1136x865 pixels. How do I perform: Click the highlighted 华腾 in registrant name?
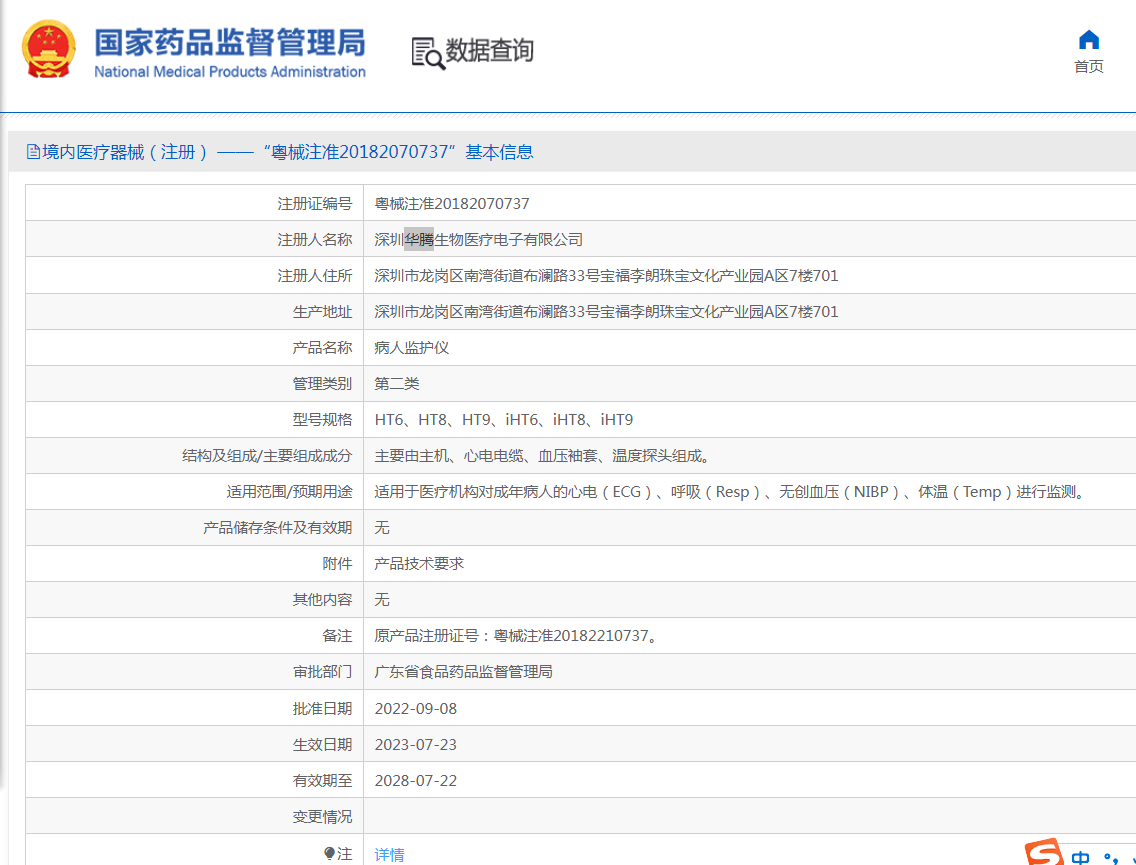click(x=419, y=239)
